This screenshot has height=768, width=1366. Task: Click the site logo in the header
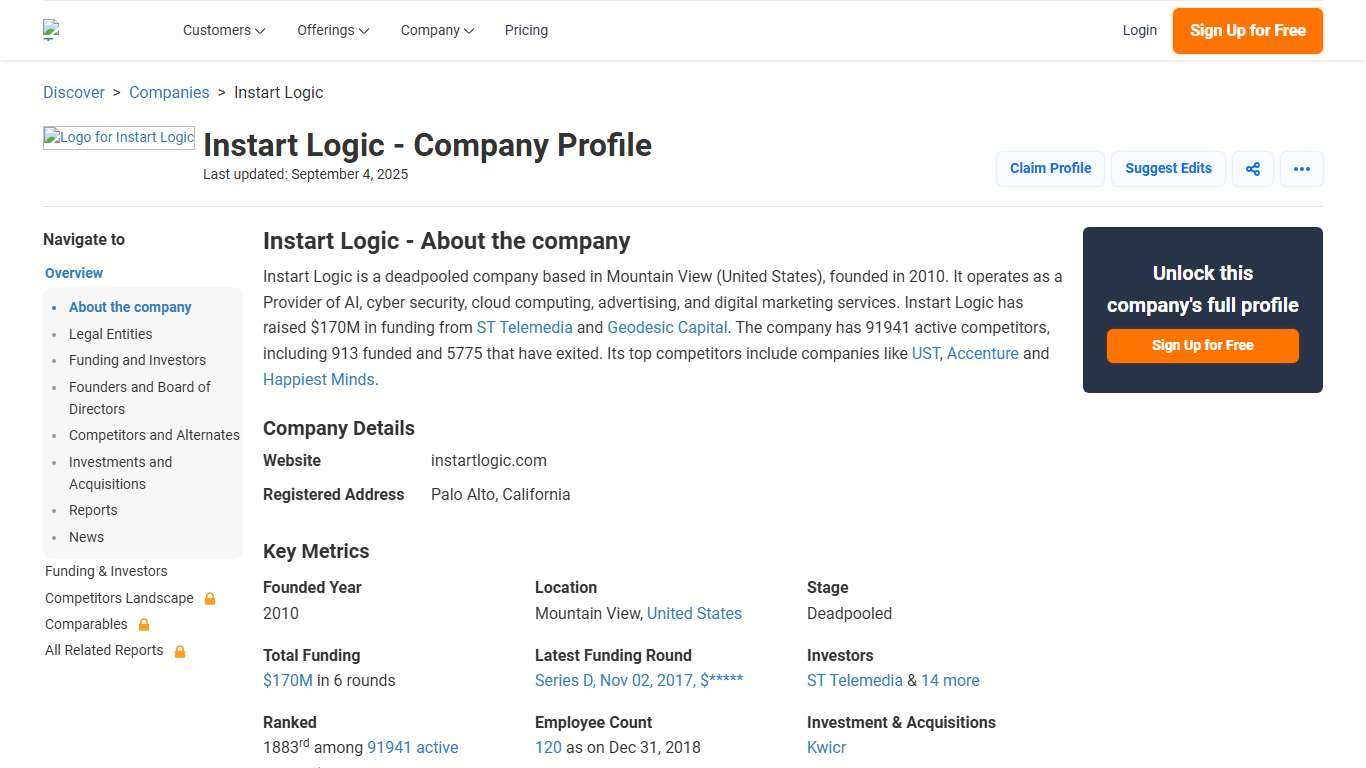(x=51, y=30)
